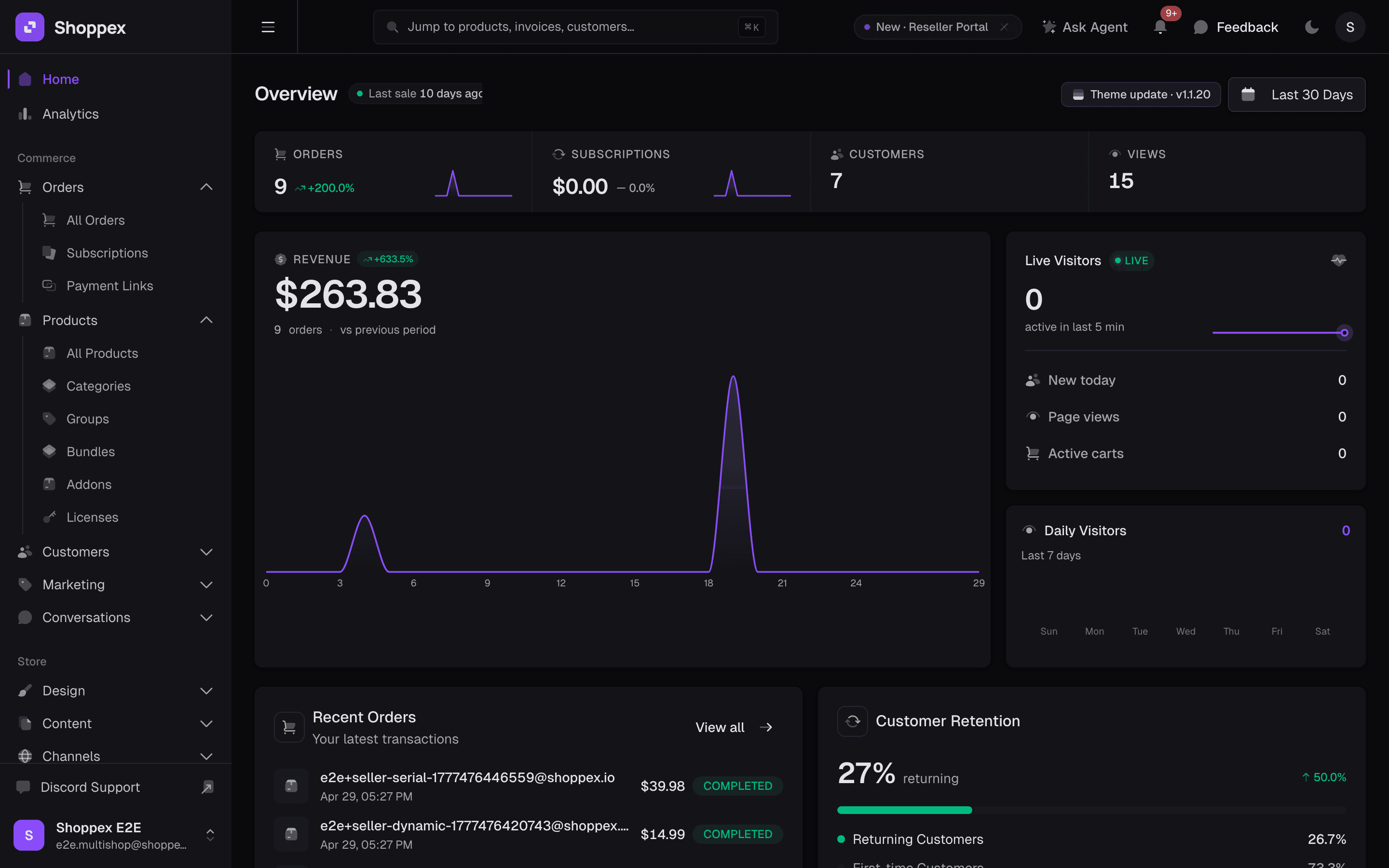1389x868 pixels.
Task: Open the Feedback dialog
Action: click(x=1236, y=27)
